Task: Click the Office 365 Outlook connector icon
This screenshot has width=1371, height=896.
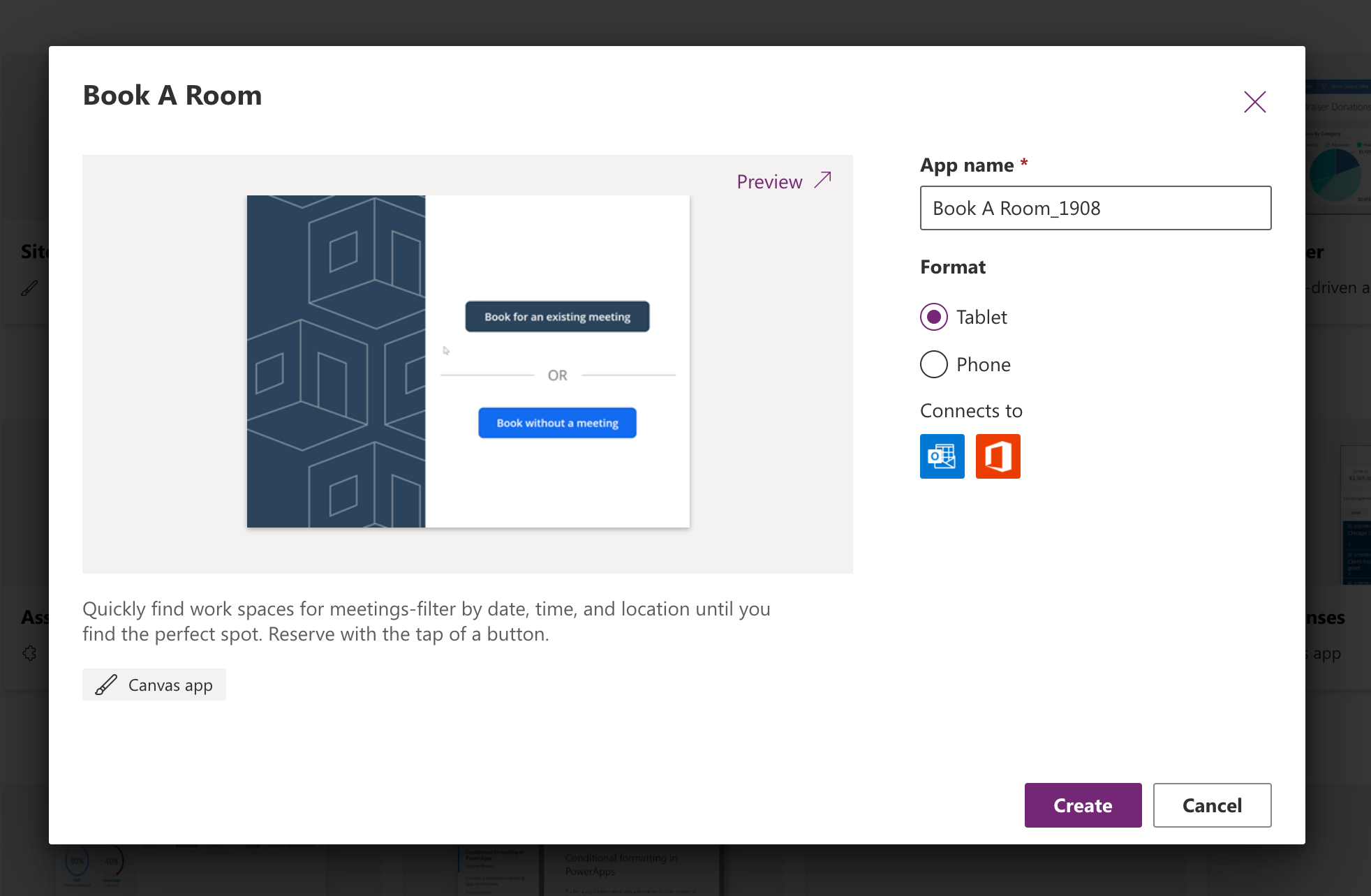Action: [x=942, y=456]
